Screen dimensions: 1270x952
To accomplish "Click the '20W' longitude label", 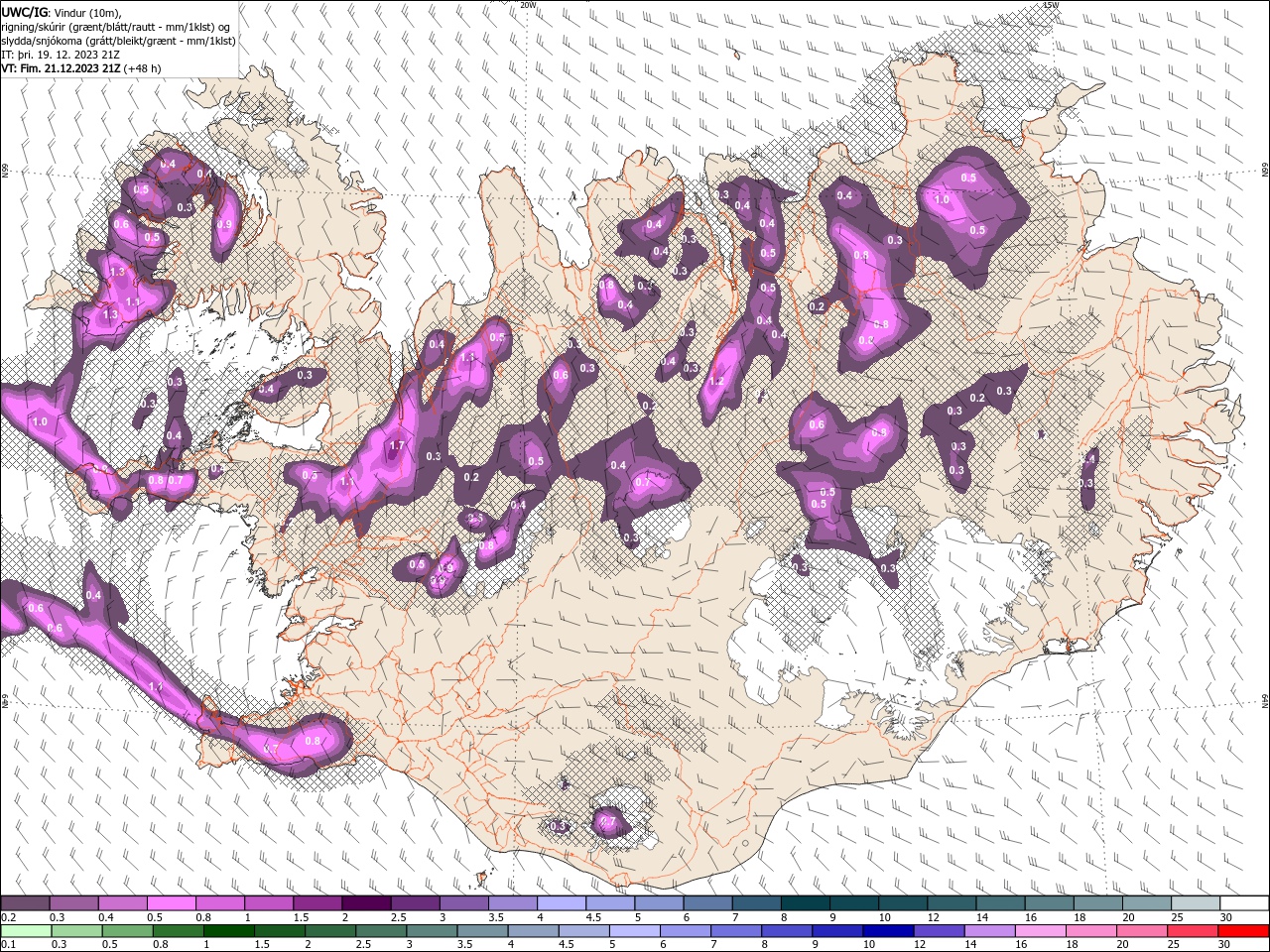I will 528,5.
